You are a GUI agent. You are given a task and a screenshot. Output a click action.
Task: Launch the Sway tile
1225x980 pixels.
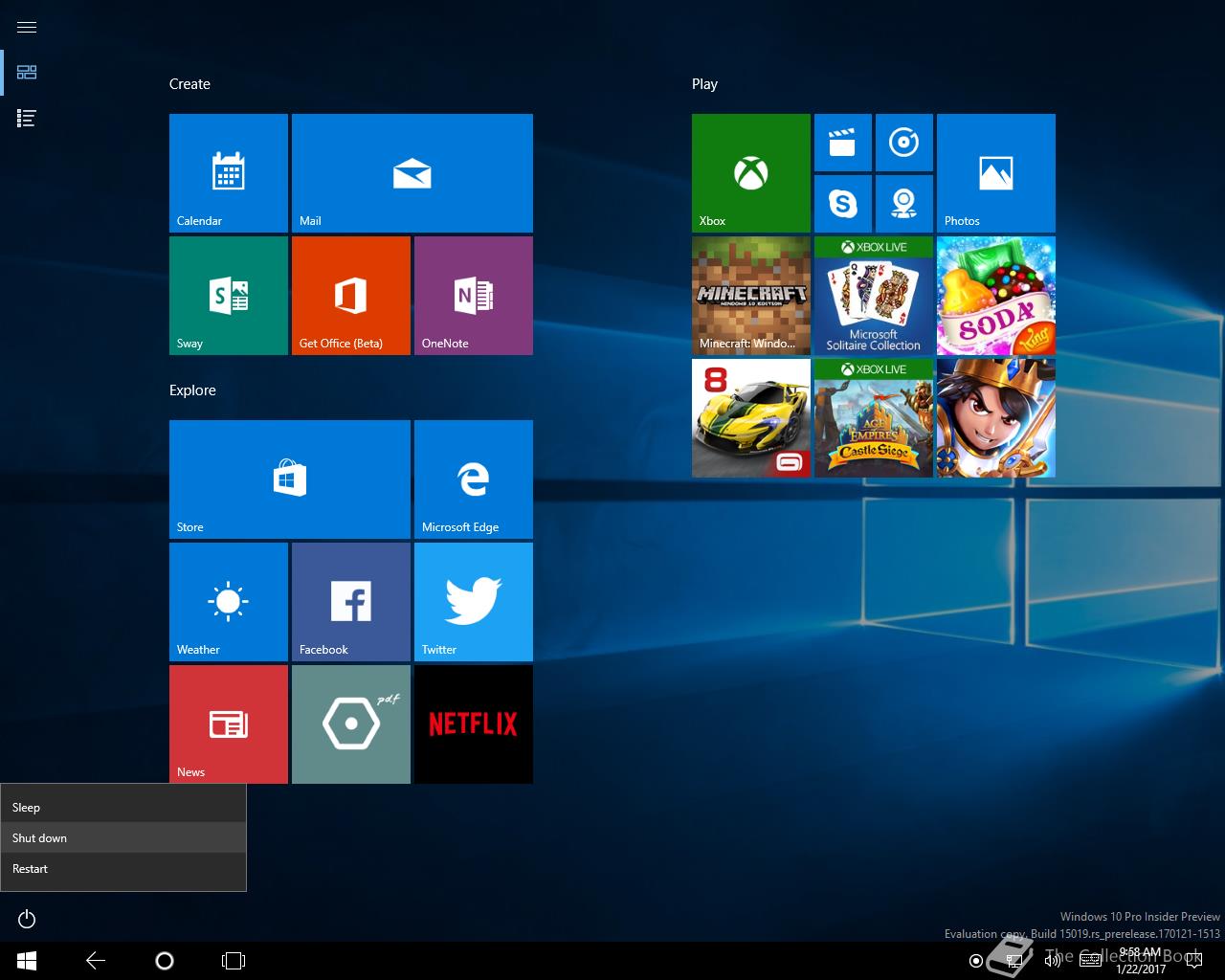click(229, 296)
